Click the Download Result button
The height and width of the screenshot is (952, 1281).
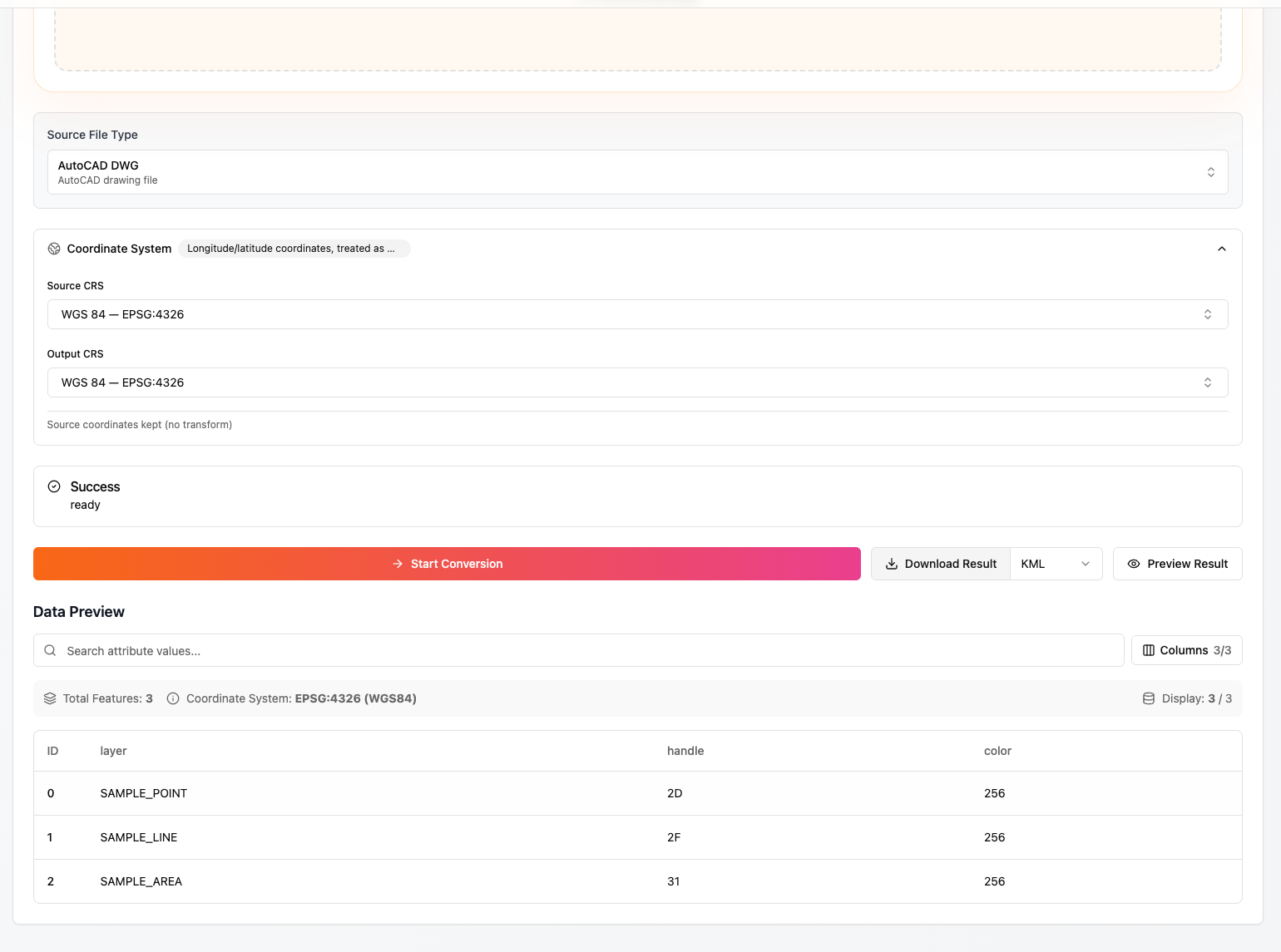[941, 564]
